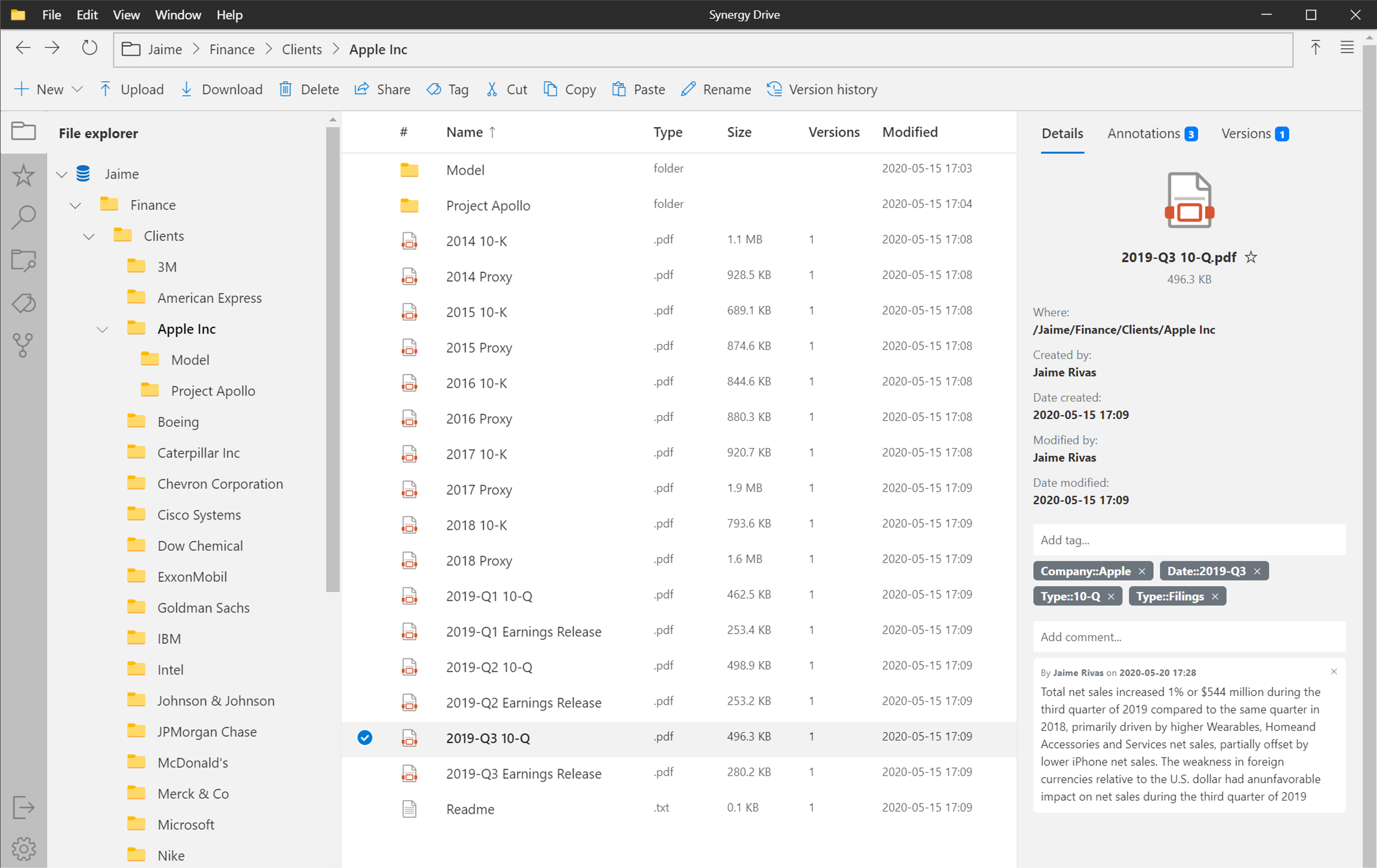Open the View menu
This screenshot has width=1377, height=868.
pos(126,15)
